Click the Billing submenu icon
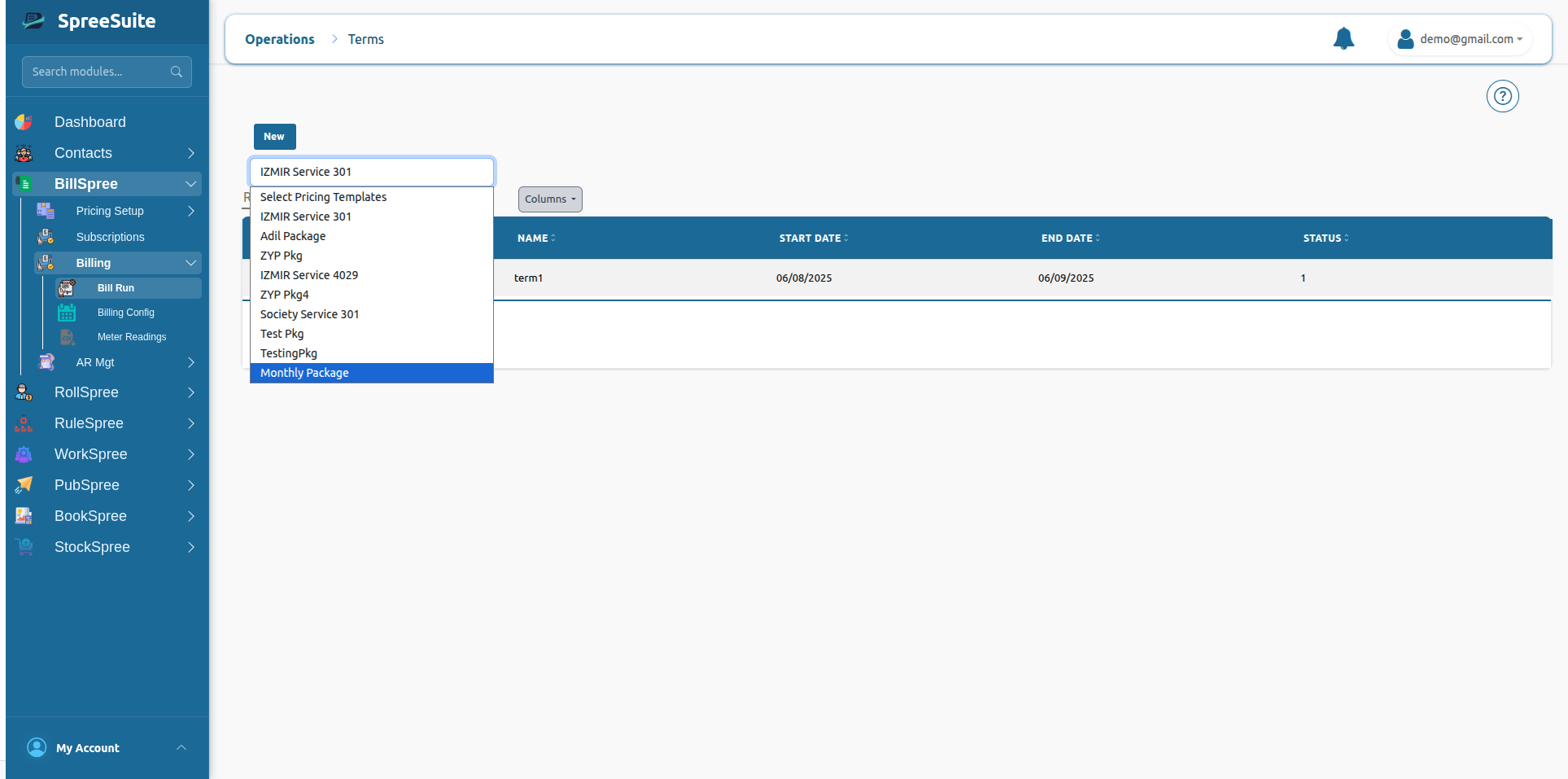 (x=46, y=263)
